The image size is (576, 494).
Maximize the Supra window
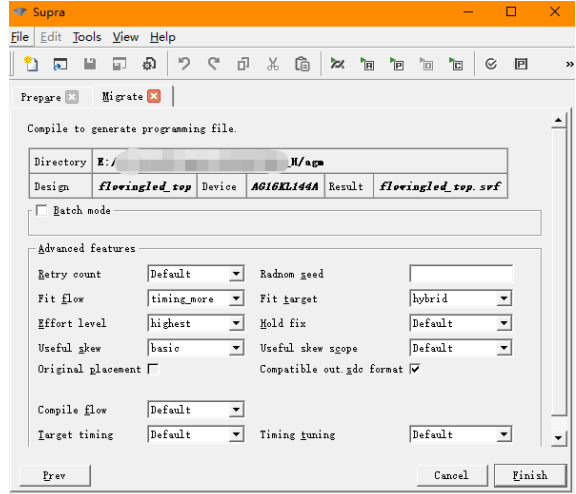point(511,12)
